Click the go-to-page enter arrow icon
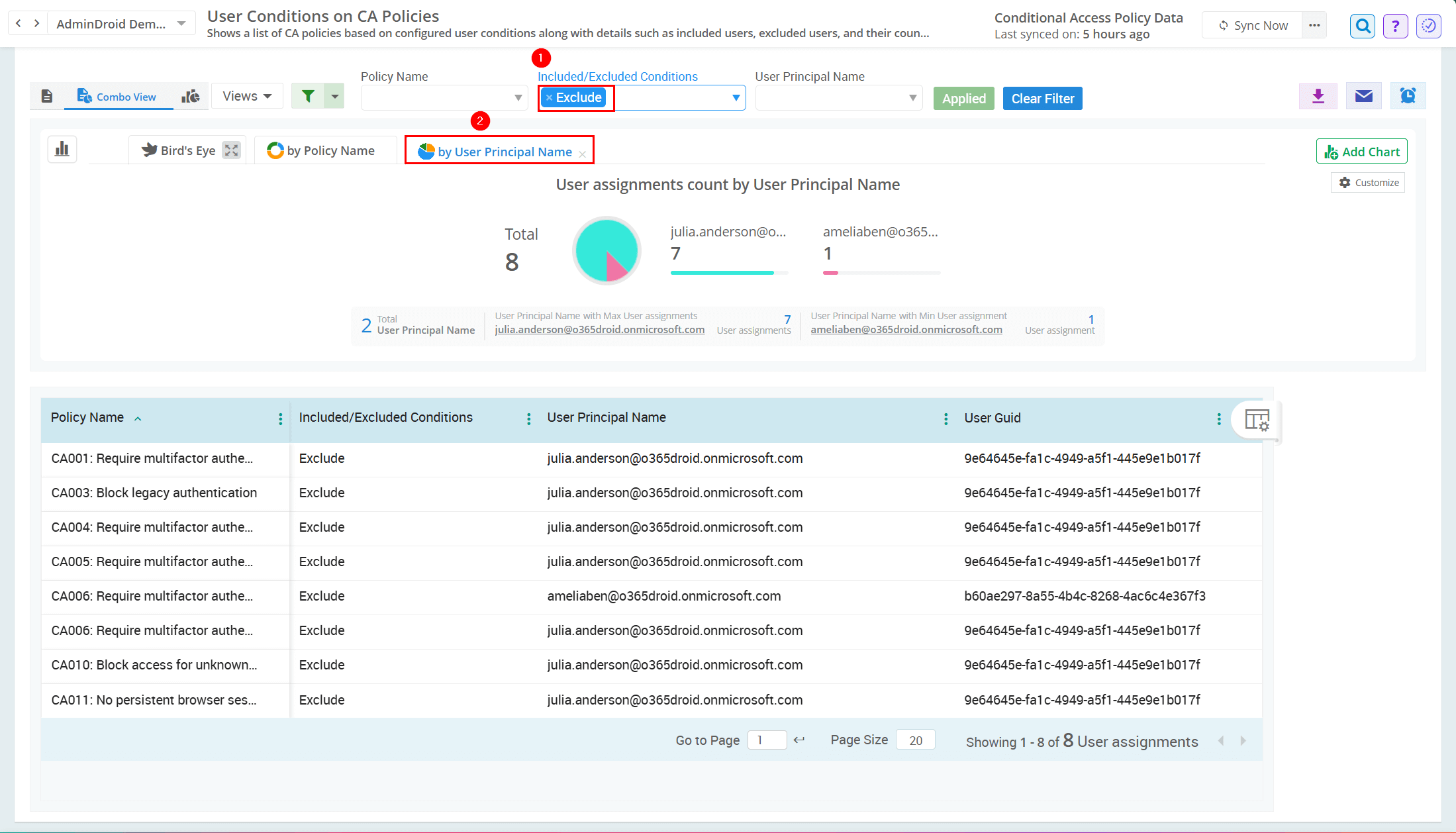 pyautogui.click(x=799, y=740)
